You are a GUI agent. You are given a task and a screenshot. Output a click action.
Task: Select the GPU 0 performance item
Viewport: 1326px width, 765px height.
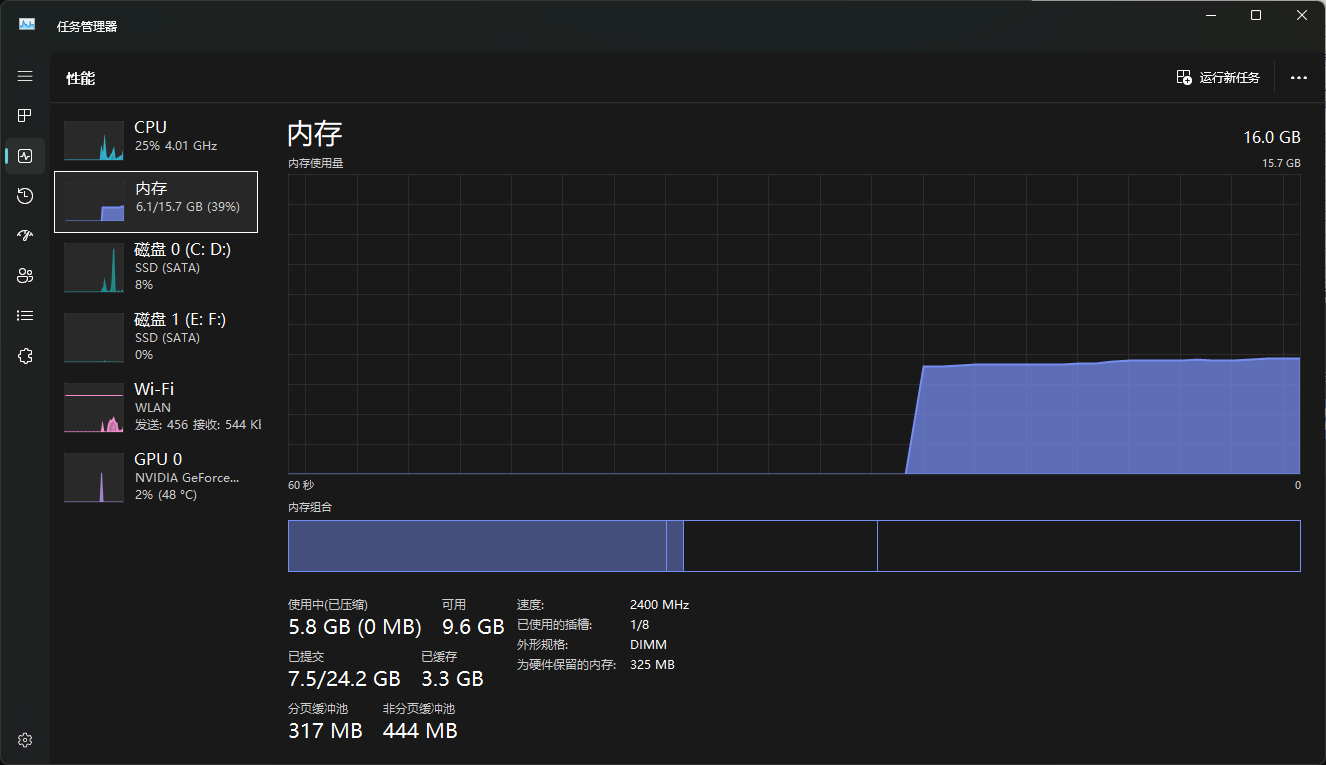pos(156,477)
